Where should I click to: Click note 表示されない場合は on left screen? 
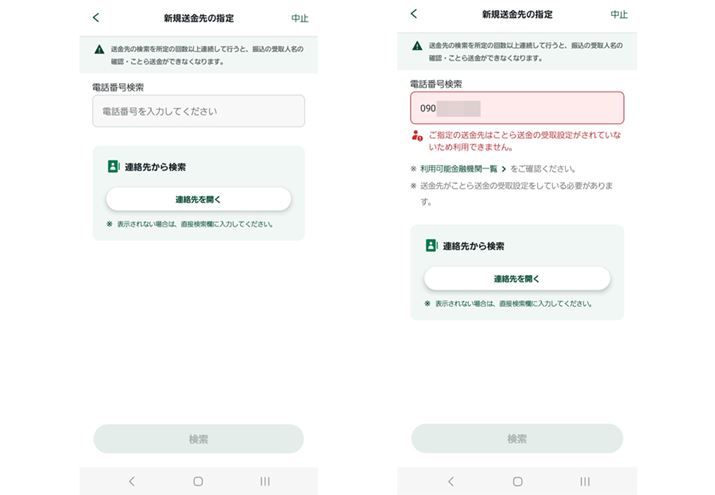point(190,224)
